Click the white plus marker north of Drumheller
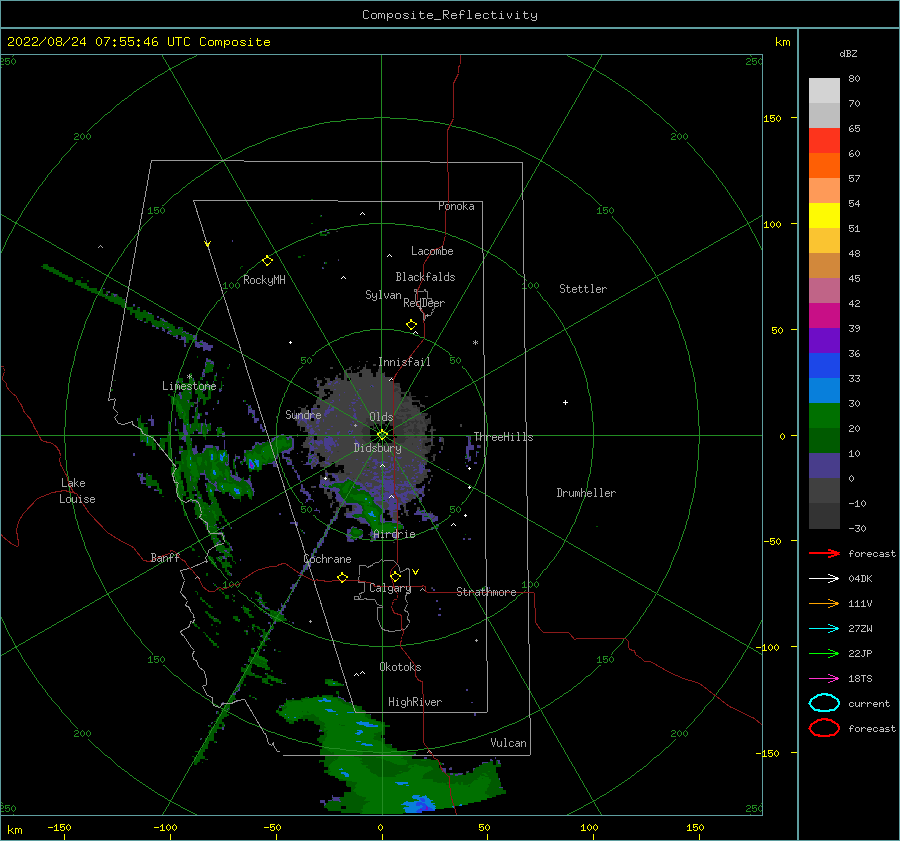This screenshot has height=841, width=900. coord(565,402)
